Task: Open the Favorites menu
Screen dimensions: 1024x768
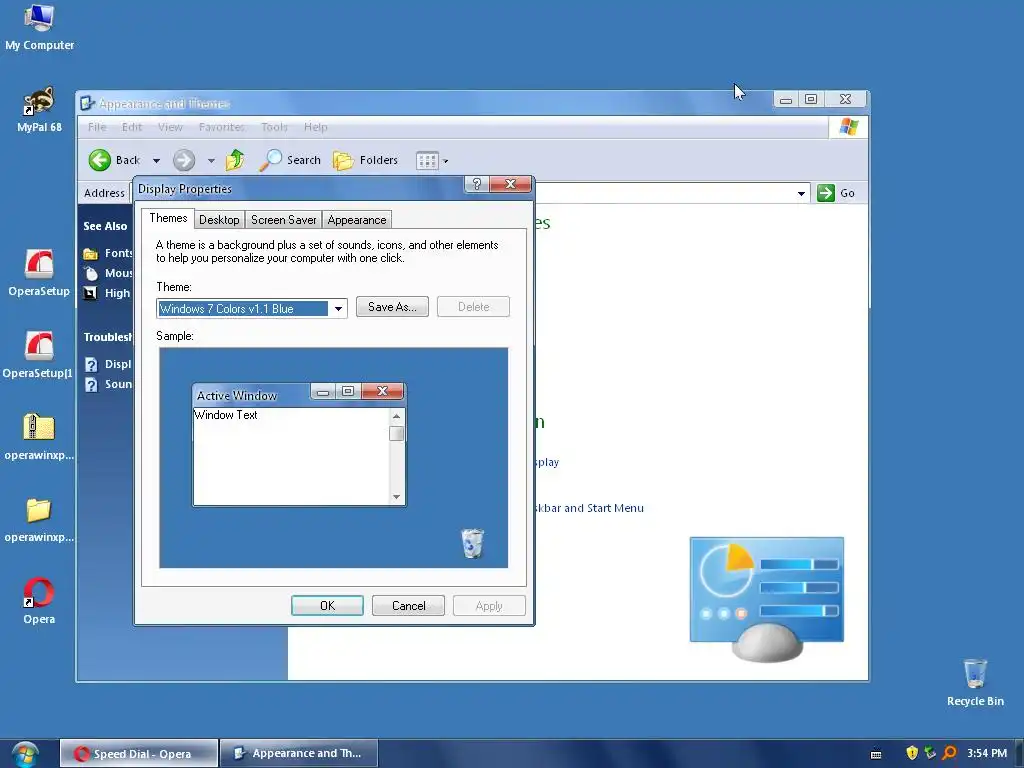Action: [222, 127]
